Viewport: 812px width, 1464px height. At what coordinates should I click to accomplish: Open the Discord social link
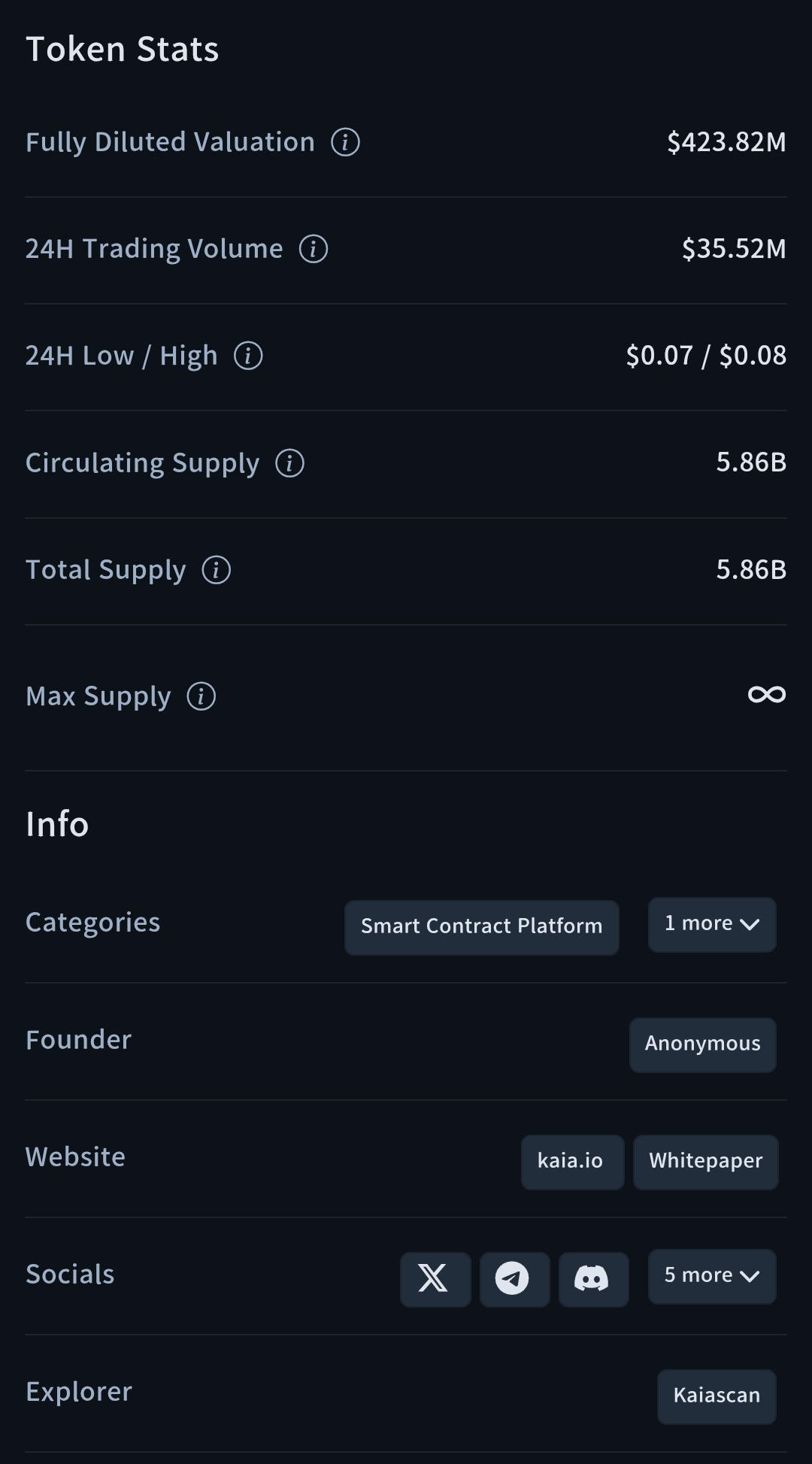pos(593,1278)
